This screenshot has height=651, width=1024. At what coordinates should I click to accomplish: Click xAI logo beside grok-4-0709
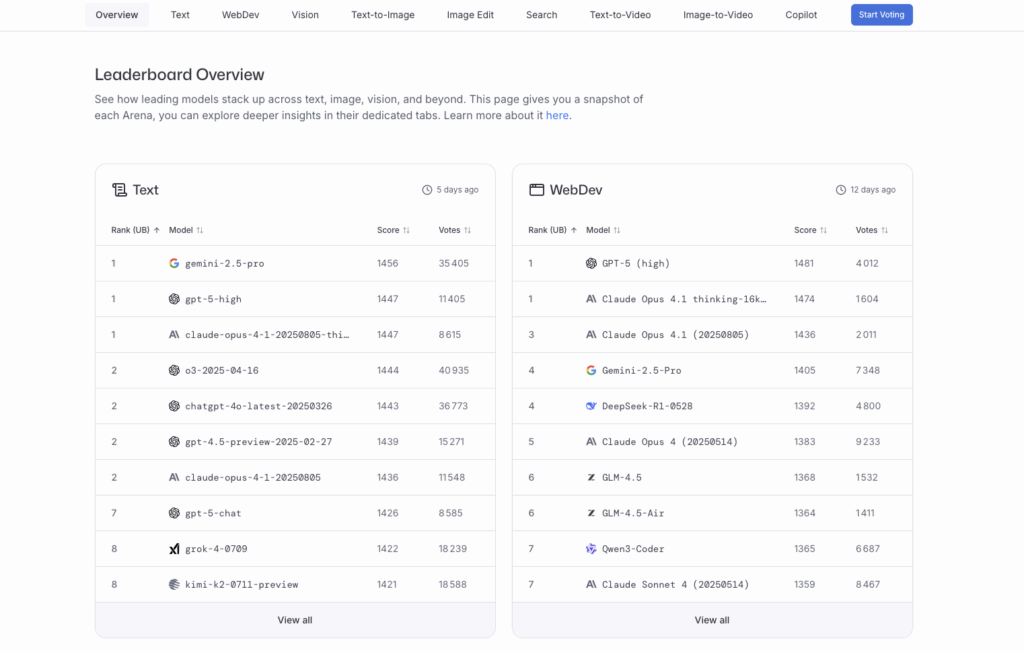tap(174, 549)
